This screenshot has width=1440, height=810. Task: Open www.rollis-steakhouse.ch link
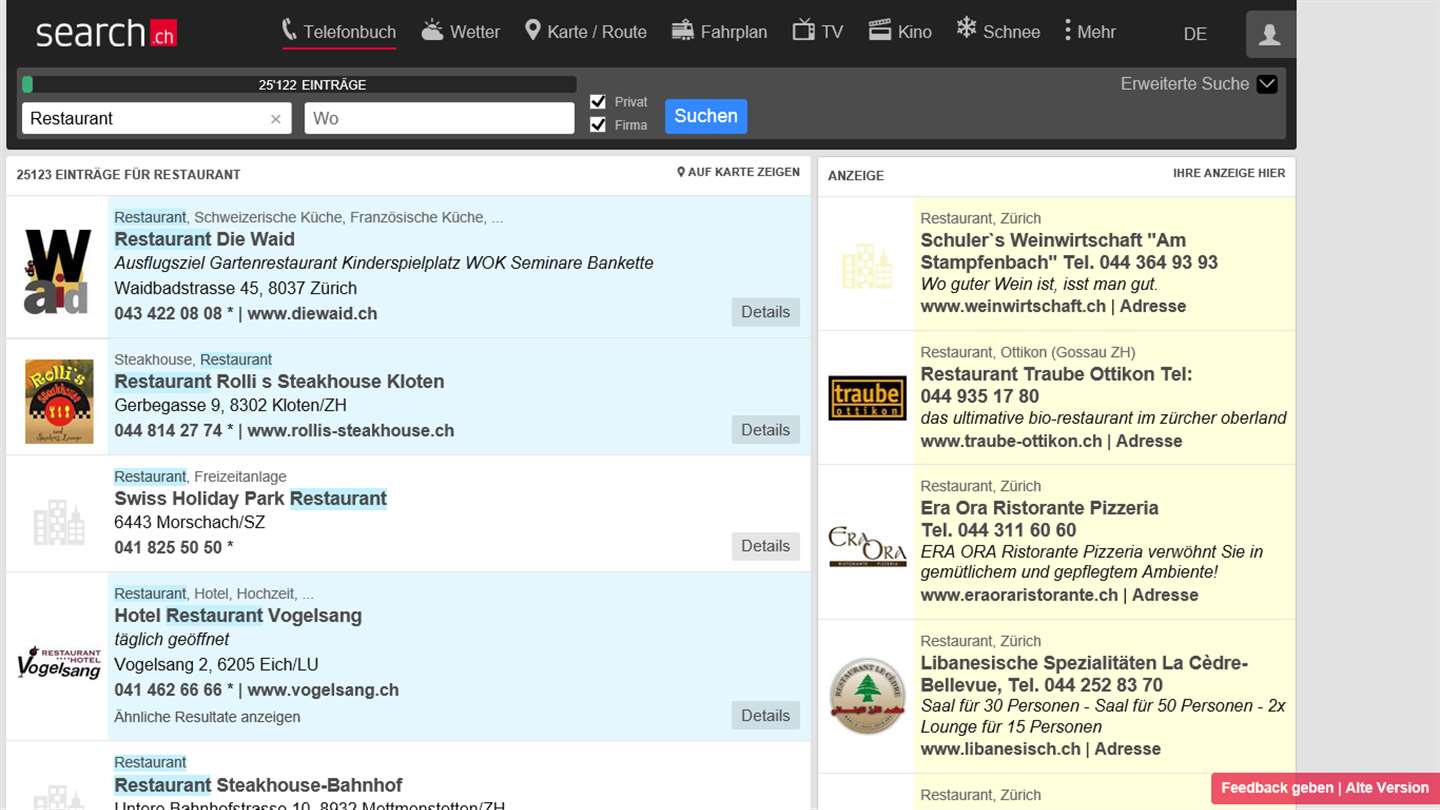[x=351, y=431]
